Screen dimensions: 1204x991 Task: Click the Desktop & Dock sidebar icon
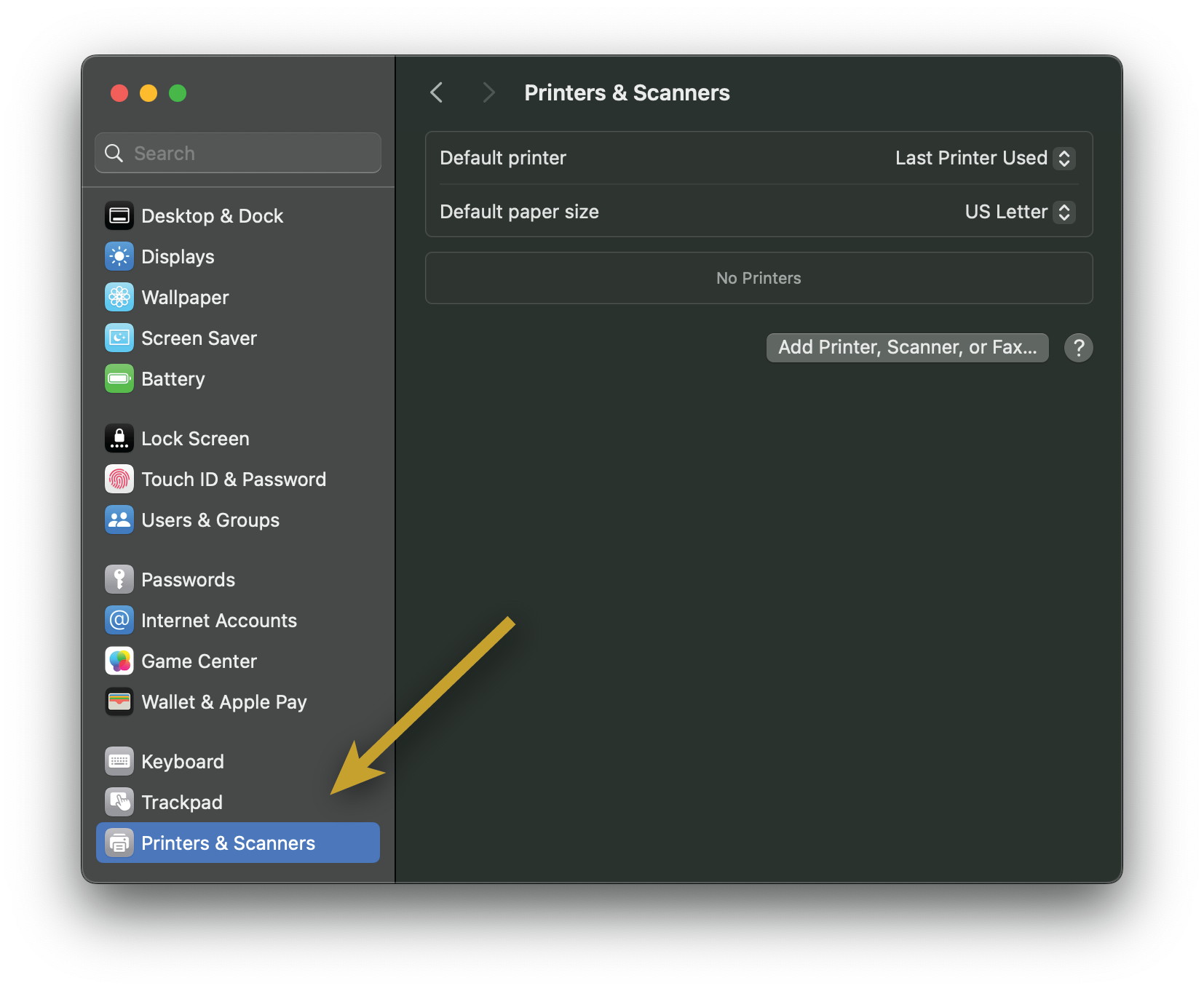click(x=119, y=216)
